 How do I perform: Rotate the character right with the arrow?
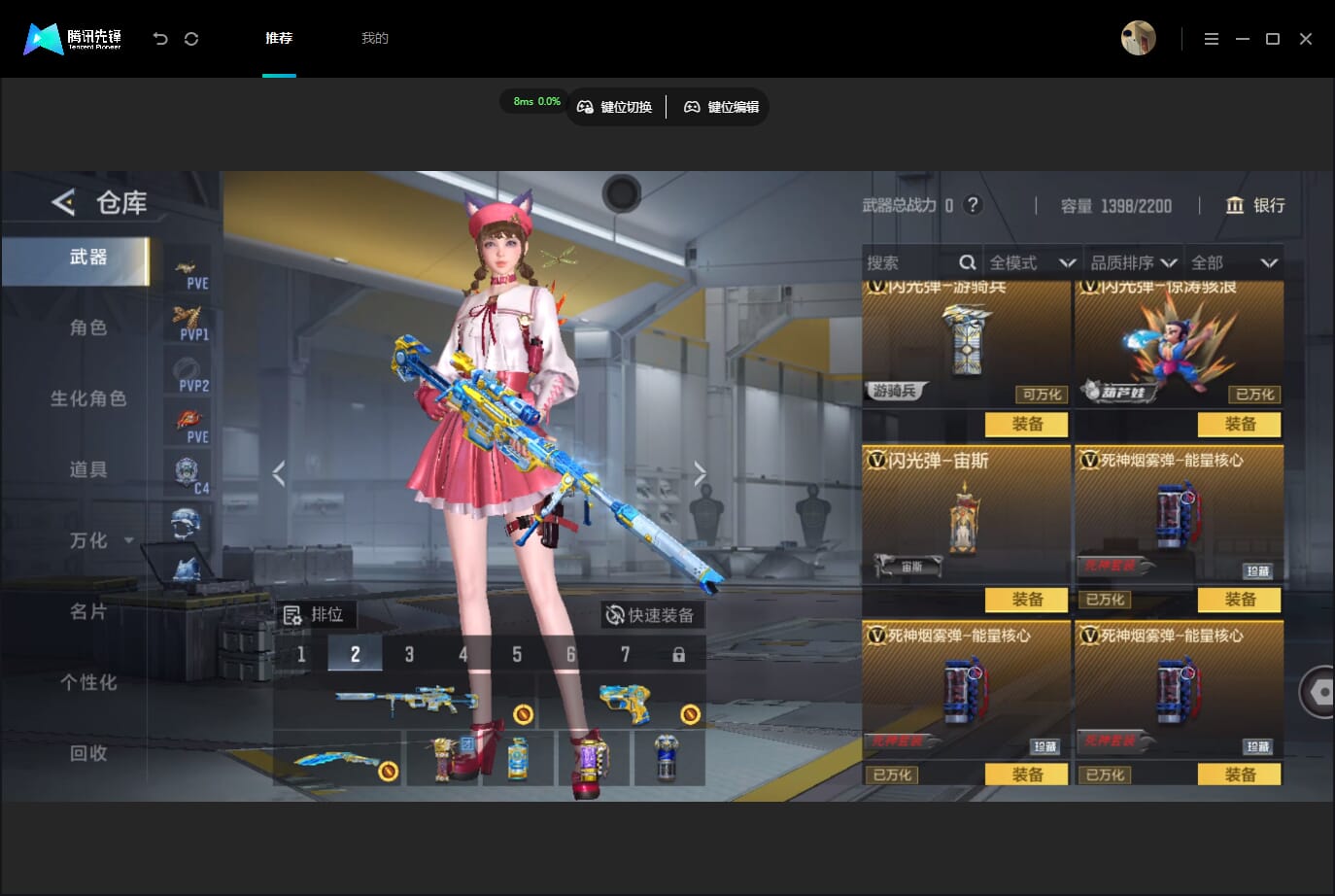tap(700, 473)
